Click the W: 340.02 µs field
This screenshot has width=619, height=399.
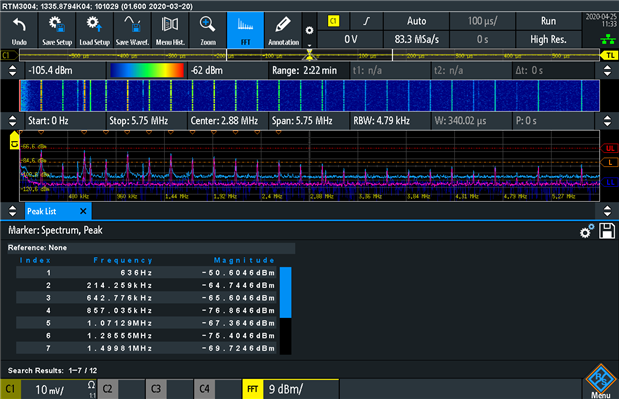click(x=471, y=121)
